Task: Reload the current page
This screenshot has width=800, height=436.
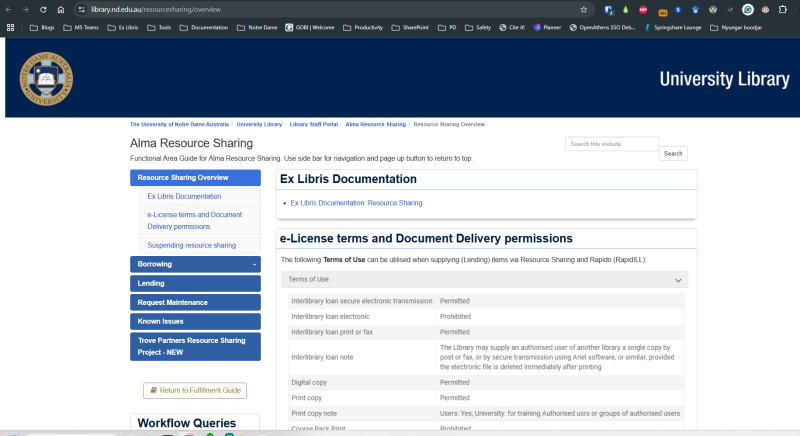Action: click(x=43, y=10)
